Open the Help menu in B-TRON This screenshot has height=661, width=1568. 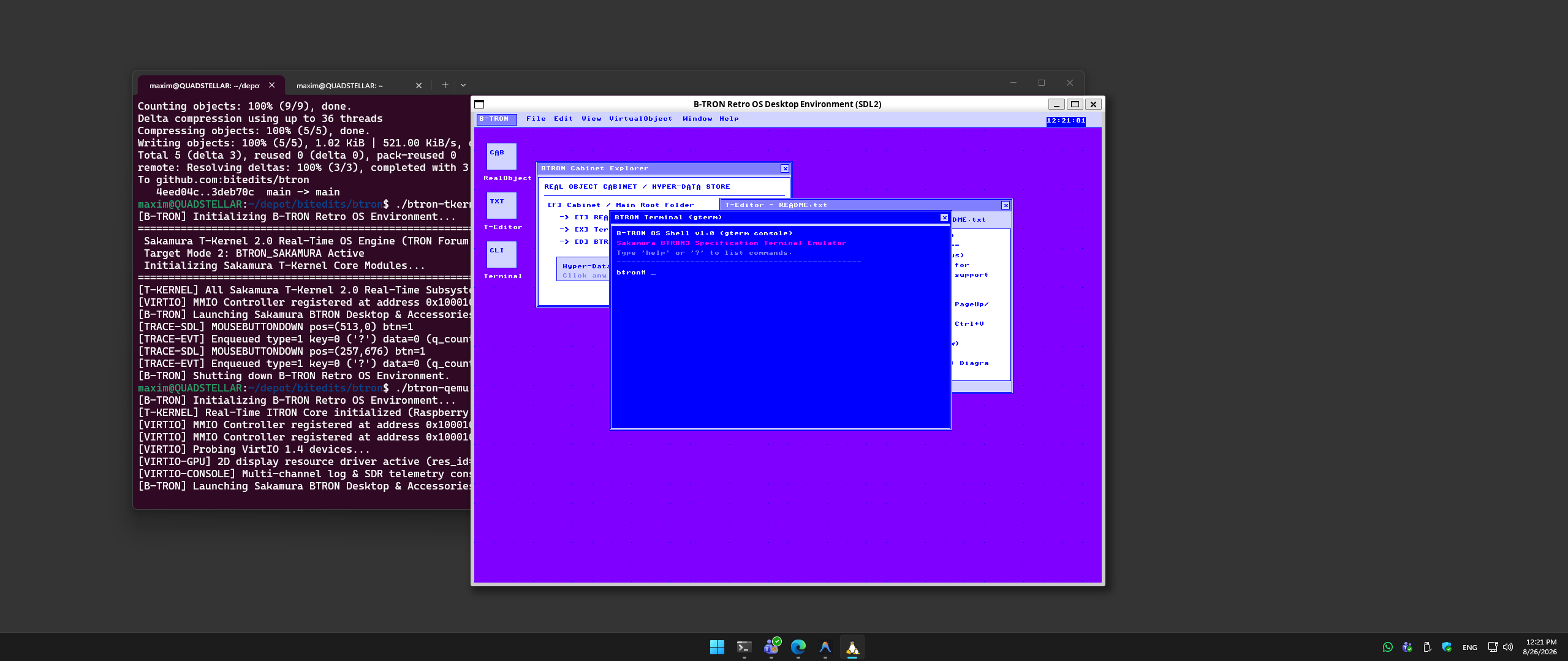tap(729, 119)
